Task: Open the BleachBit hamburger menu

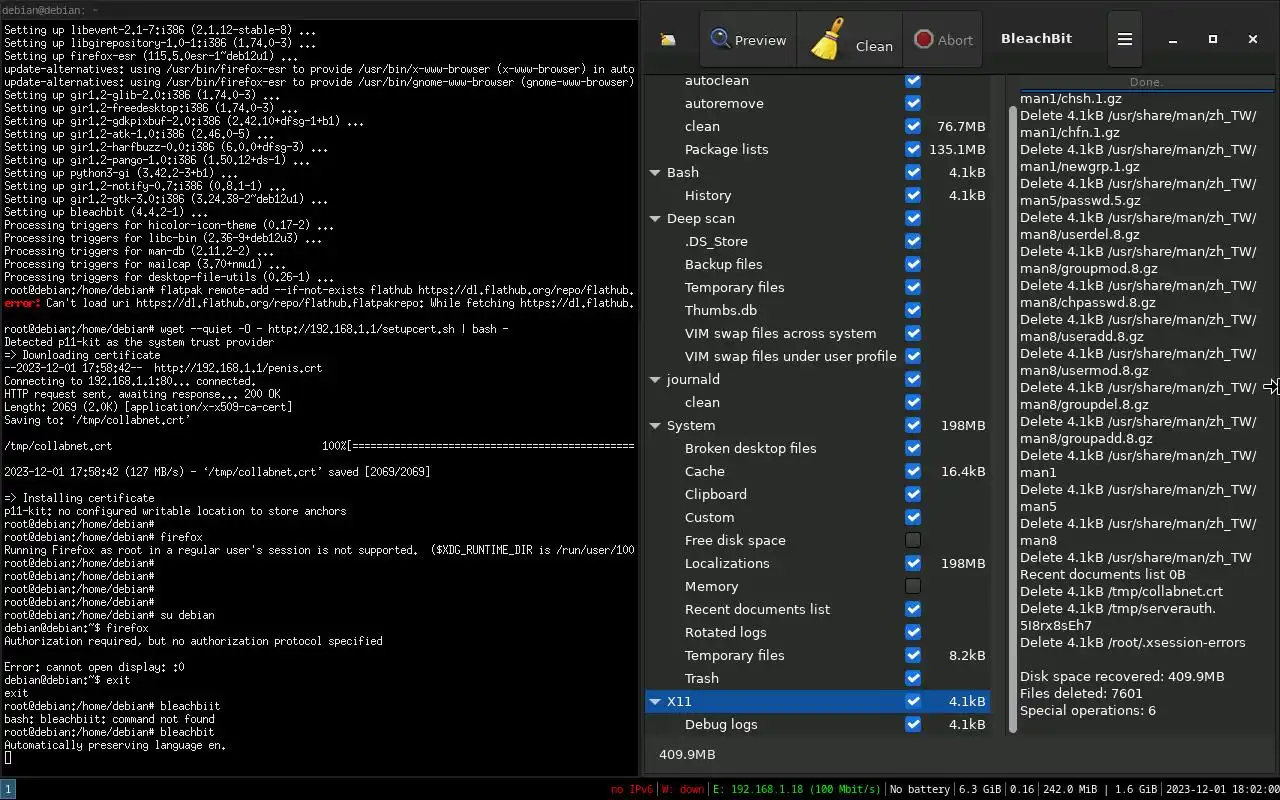Action: pyautogui.click(x=1125, y=39)
